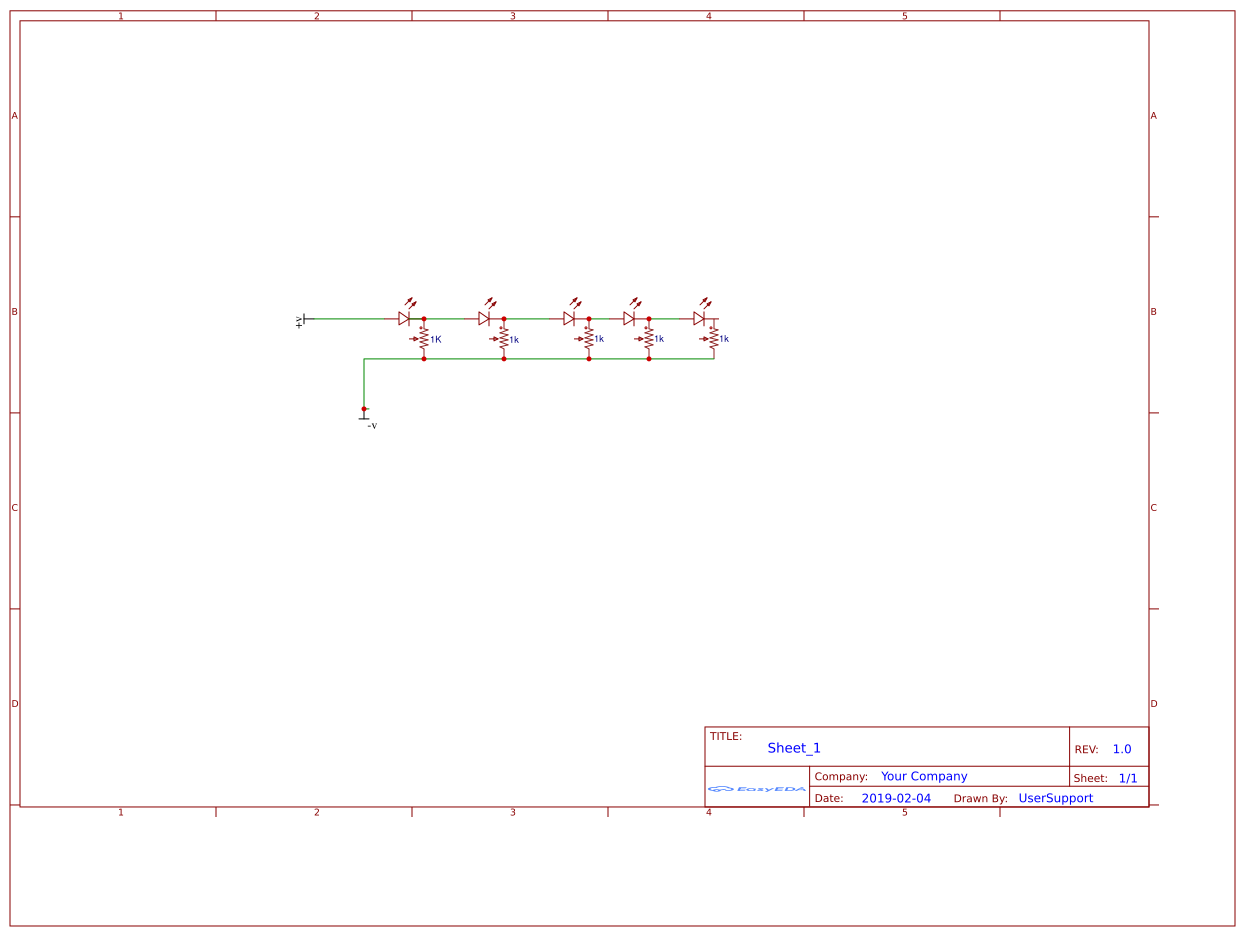Click the fourth resistor labeled 1k
The width and height of the screenshot is (1245, 936).
[x=650, y=340]
